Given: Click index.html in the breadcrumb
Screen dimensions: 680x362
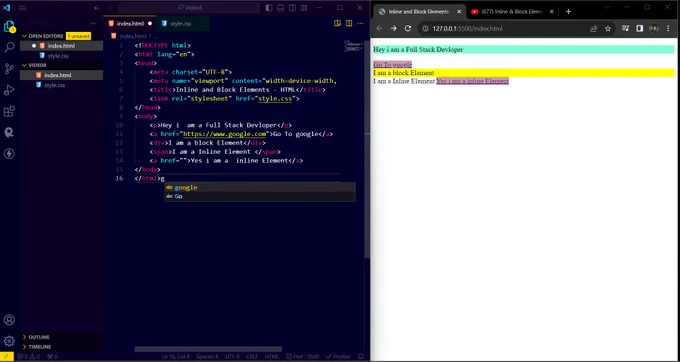Looking at the screenshot, I should (x=133, y=36).
